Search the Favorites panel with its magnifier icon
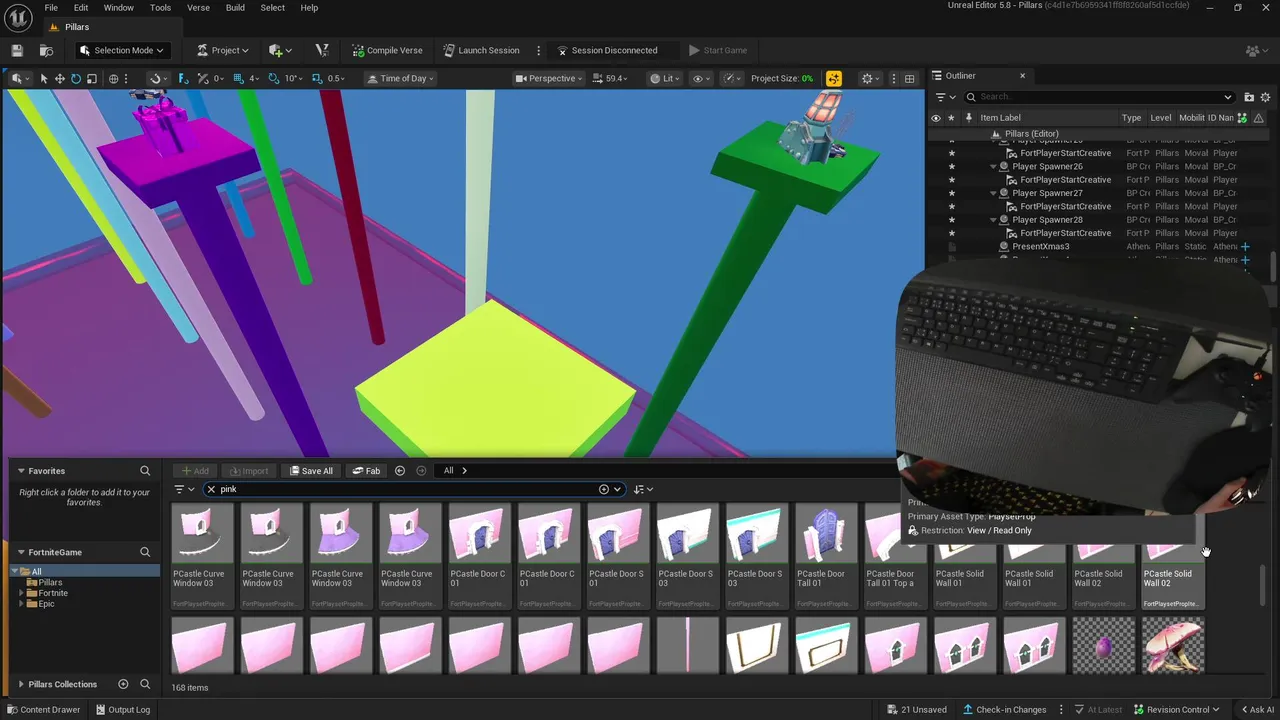Viewport: 1280px width, 720px height. coord(145,471)
